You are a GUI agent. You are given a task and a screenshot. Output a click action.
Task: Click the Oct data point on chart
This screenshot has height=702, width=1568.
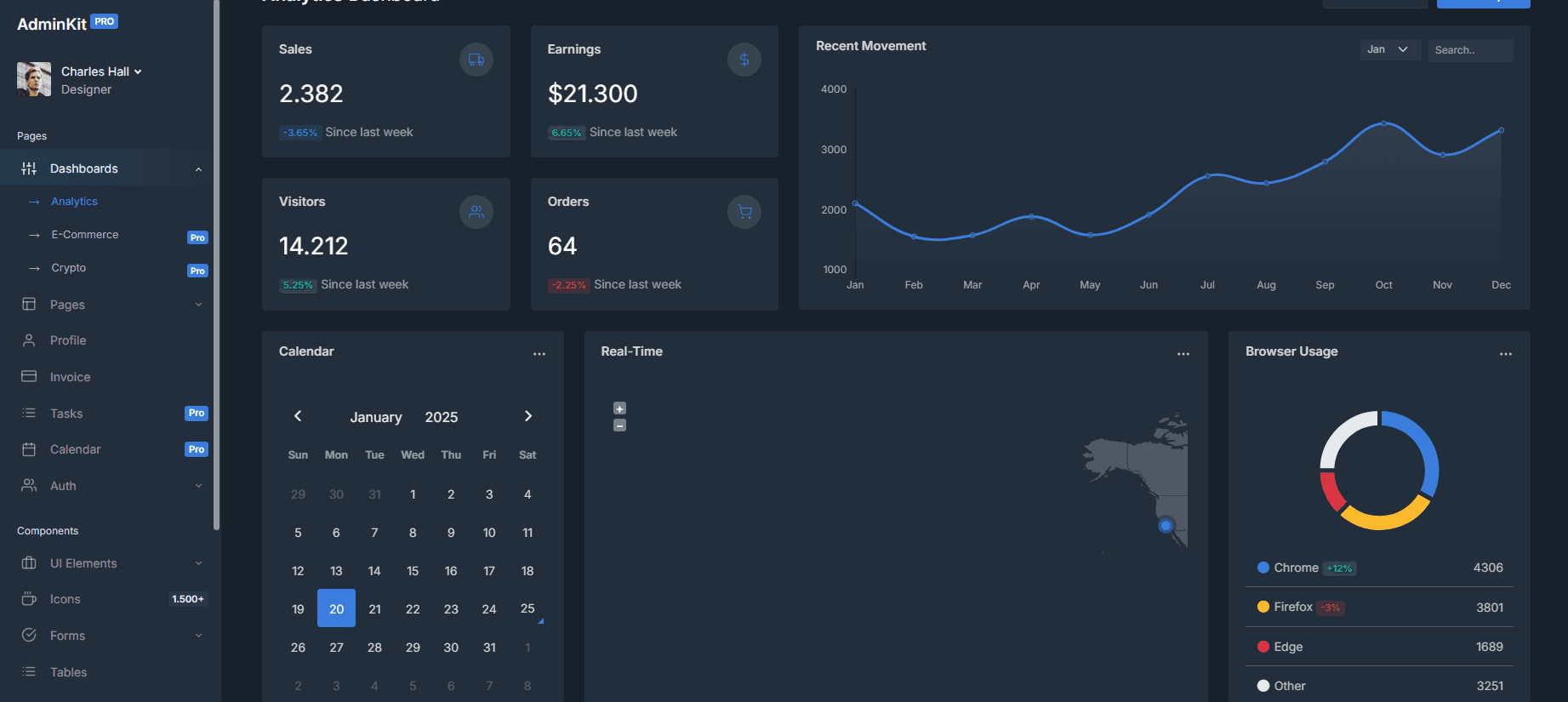[x=1384, y=123]
